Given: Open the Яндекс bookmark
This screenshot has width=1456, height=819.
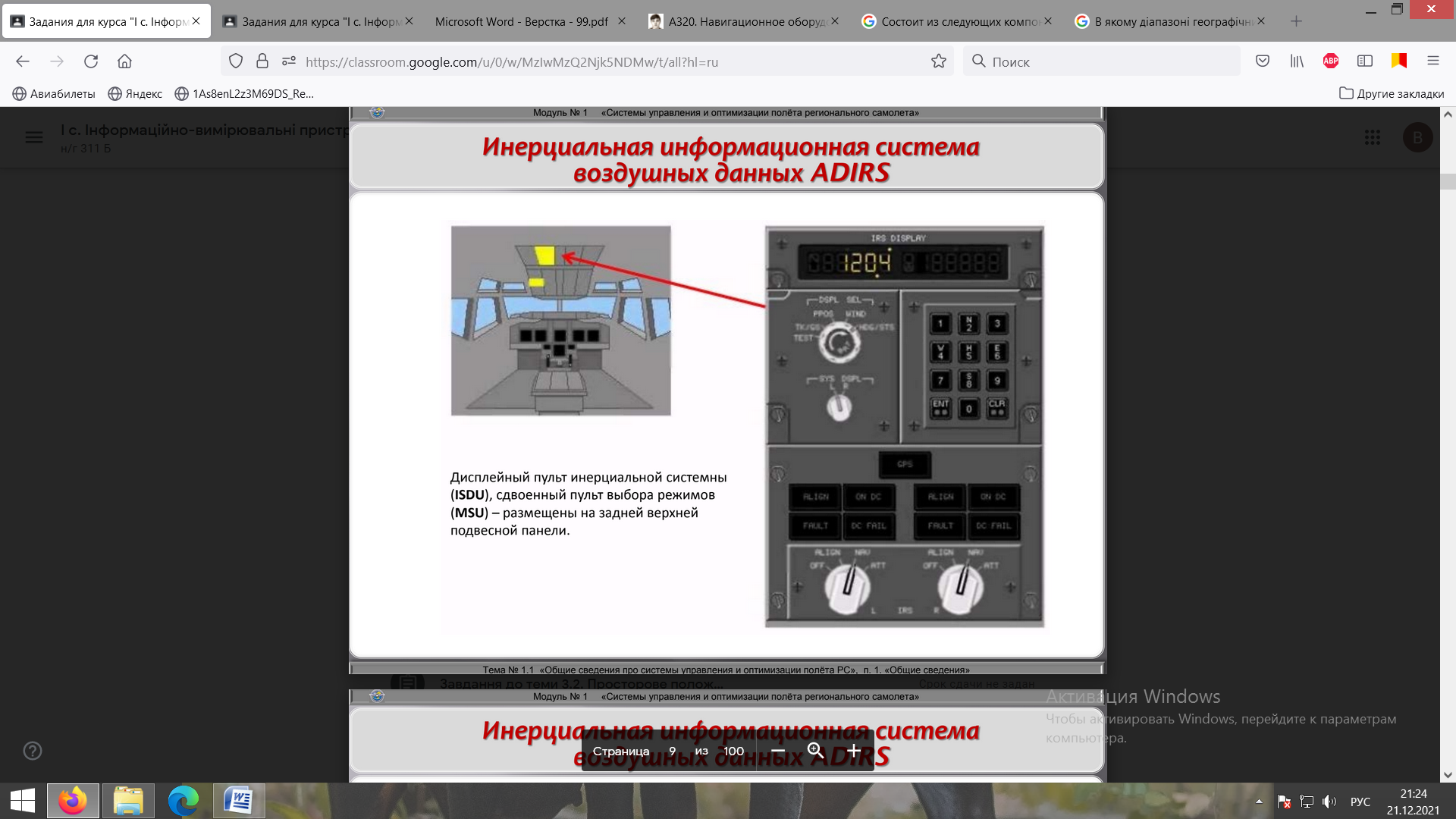Looking at the screenshot, I should click(135, 93).
